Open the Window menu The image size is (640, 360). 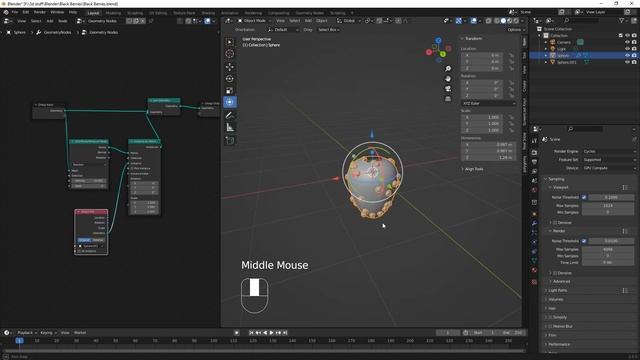pyautogui.click(x=57, y=12)
